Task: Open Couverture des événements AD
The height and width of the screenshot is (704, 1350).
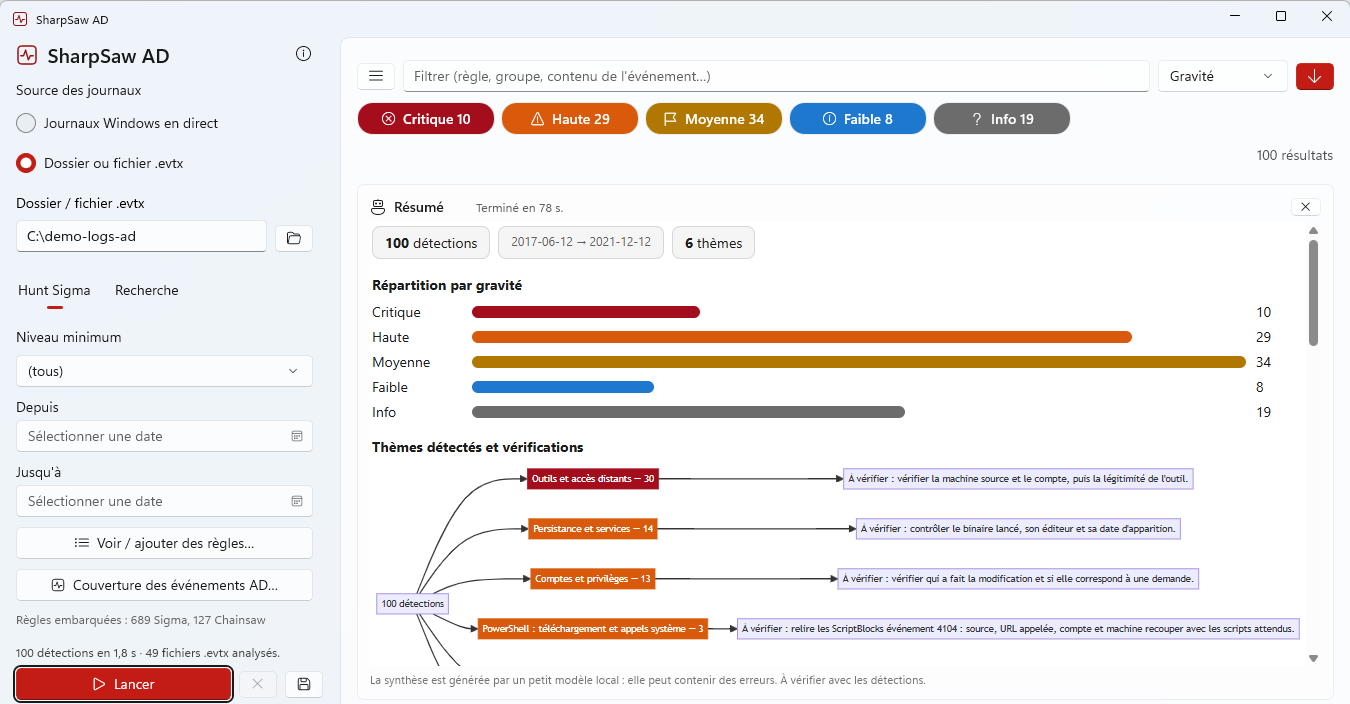Action: [164, 585]
